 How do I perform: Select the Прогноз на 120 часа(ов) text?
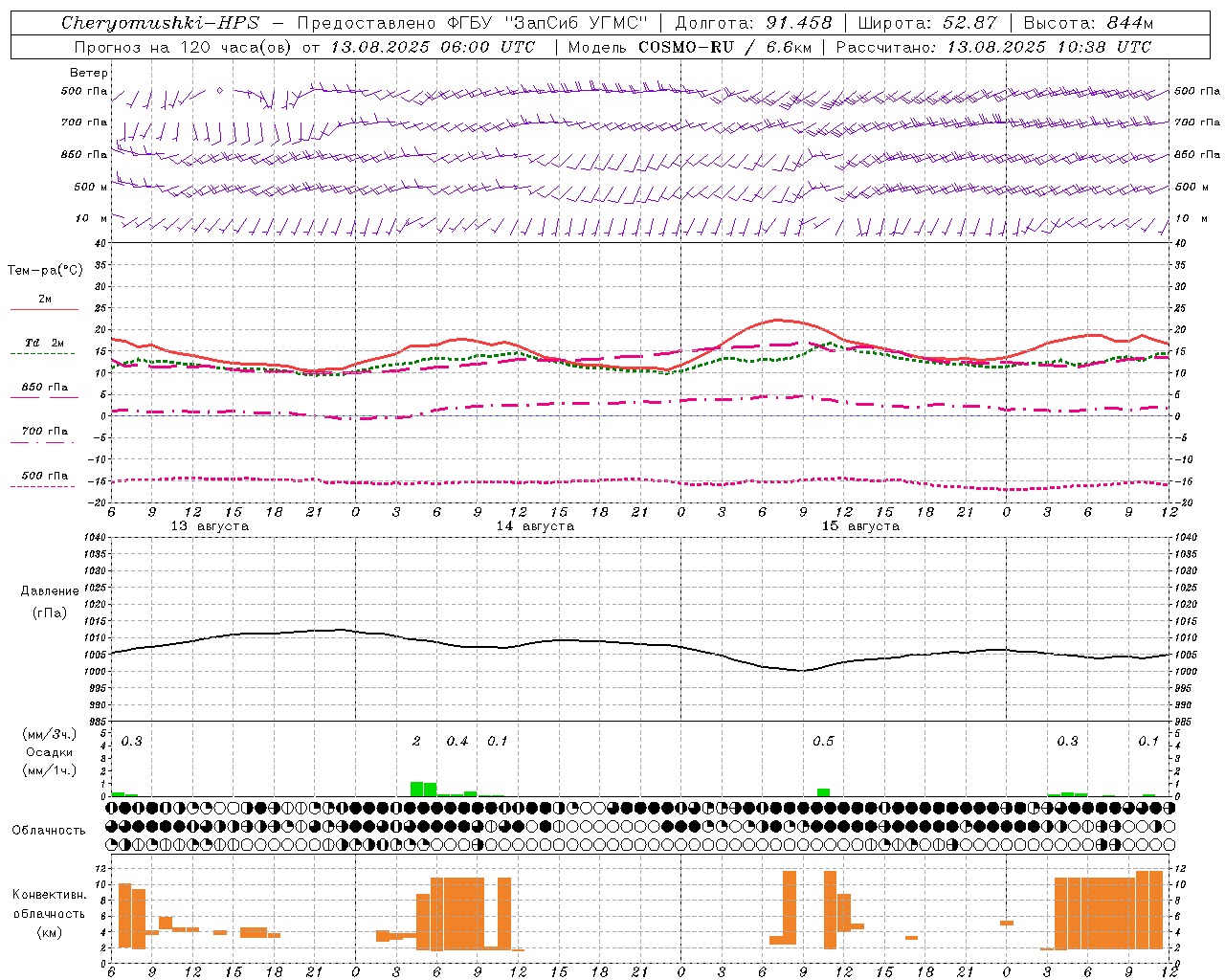pyautogui.click(x=184, y=47)
